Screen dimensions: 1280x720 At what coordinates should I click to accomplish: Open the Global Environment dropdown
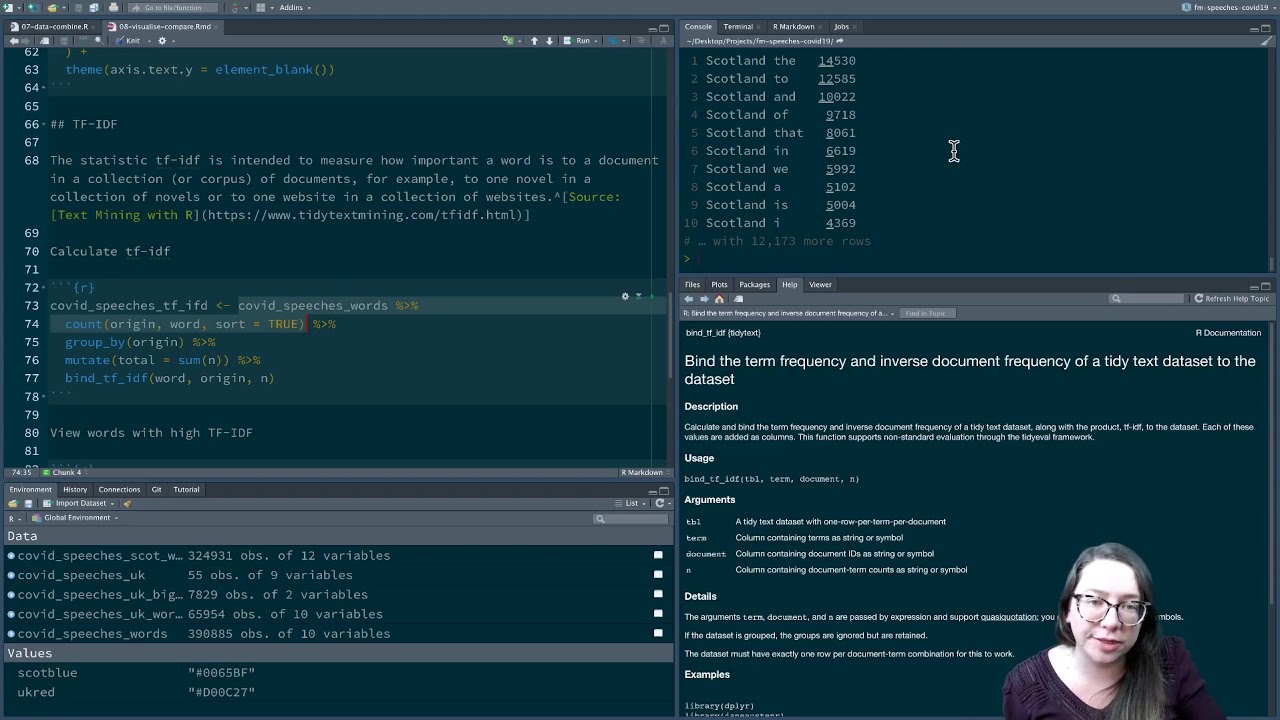(75, 518)
